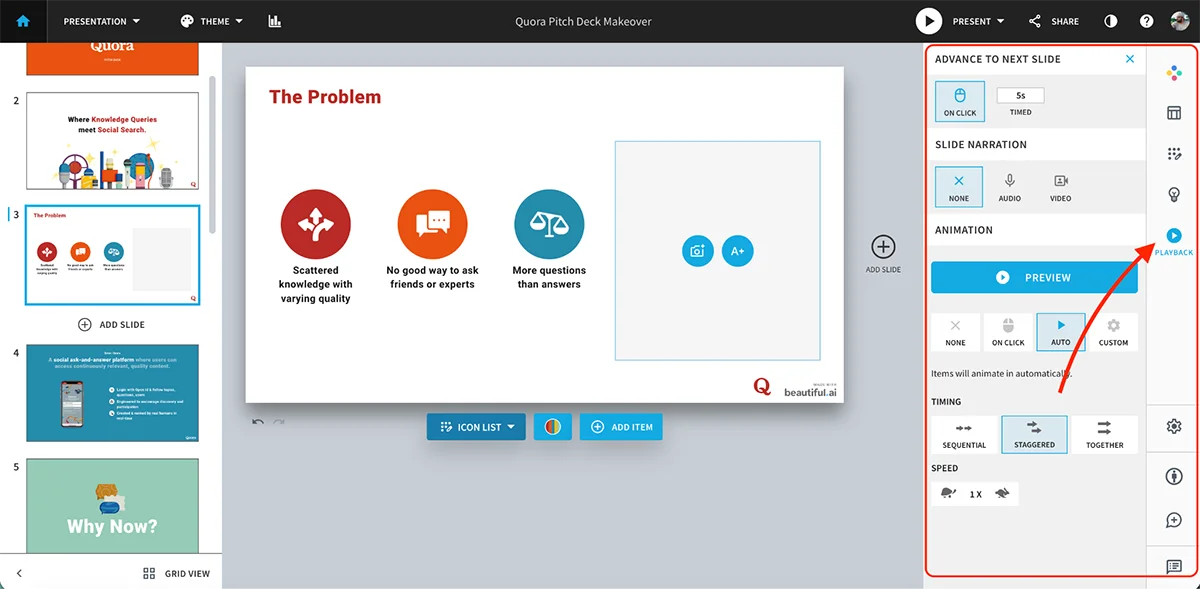This screenshot has width=1200, height=589.
Task: Select the Scattered knowledge with varying quality text
Action: pyautogui.click(x=316, y=284)
